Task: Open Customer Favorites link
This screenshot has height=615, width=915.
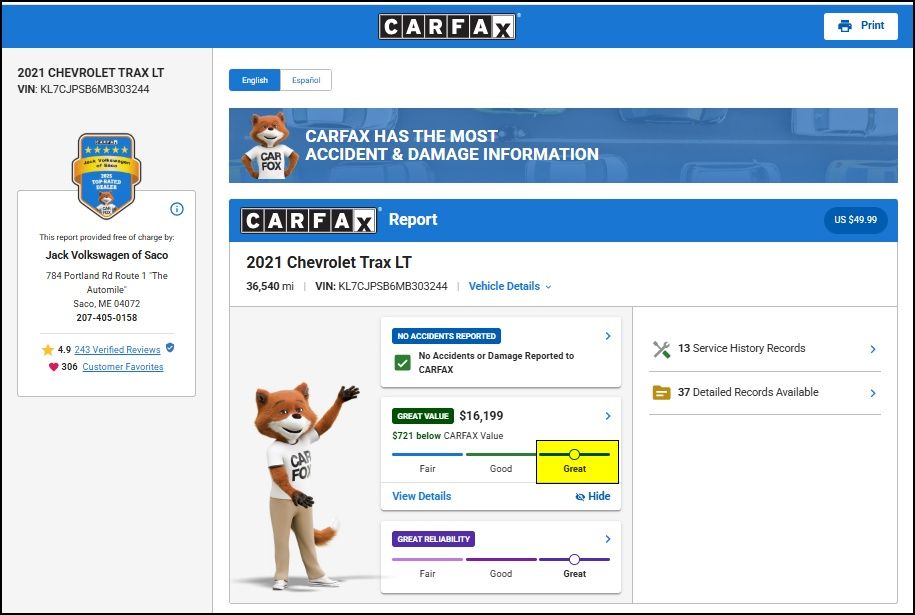Action: pos(123,366)
